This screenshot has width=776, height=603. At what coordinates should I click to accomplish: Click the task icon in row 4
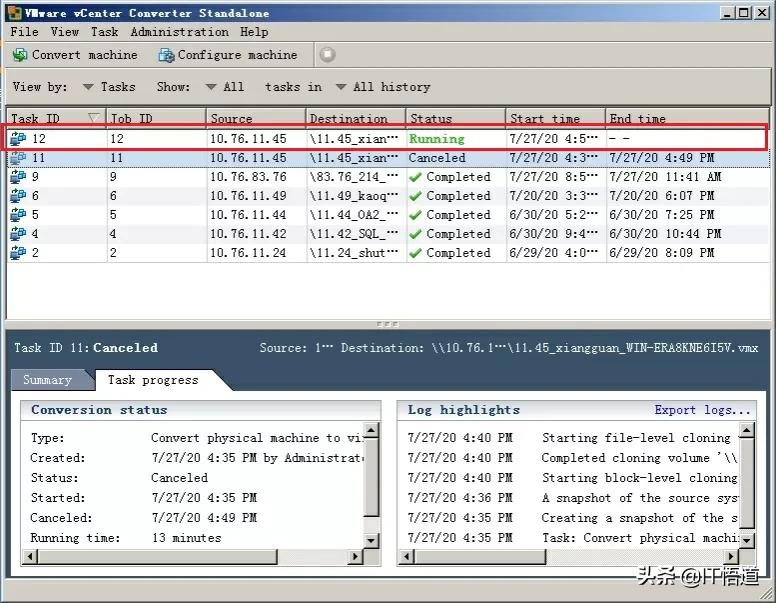click(18, 234)
